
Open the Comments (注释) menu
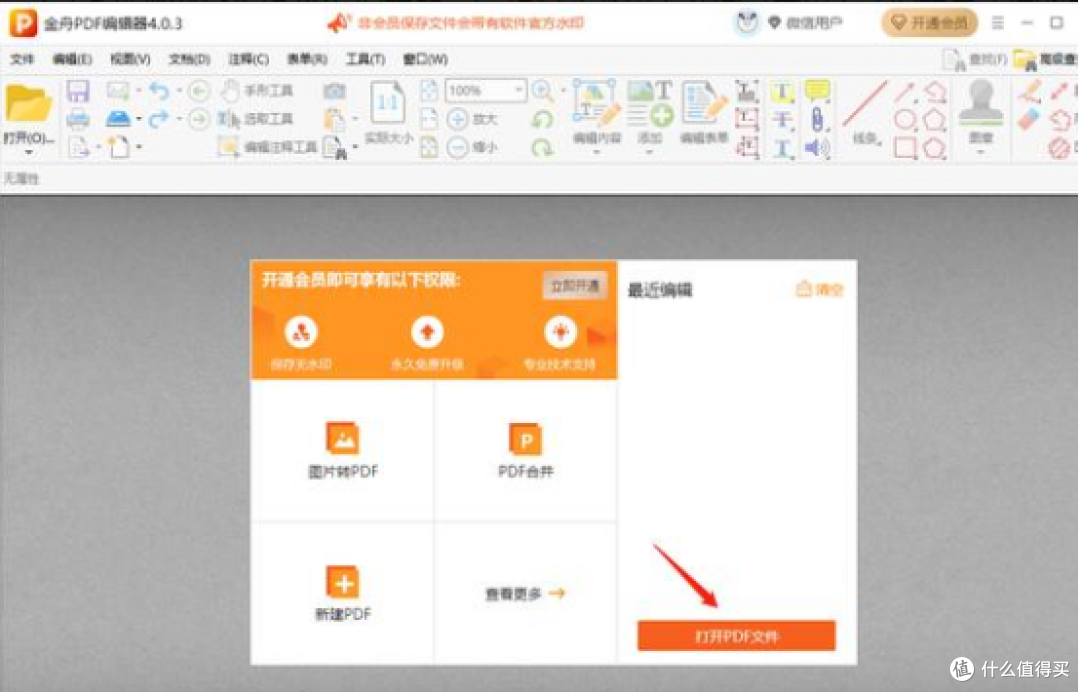click(249, 59)
